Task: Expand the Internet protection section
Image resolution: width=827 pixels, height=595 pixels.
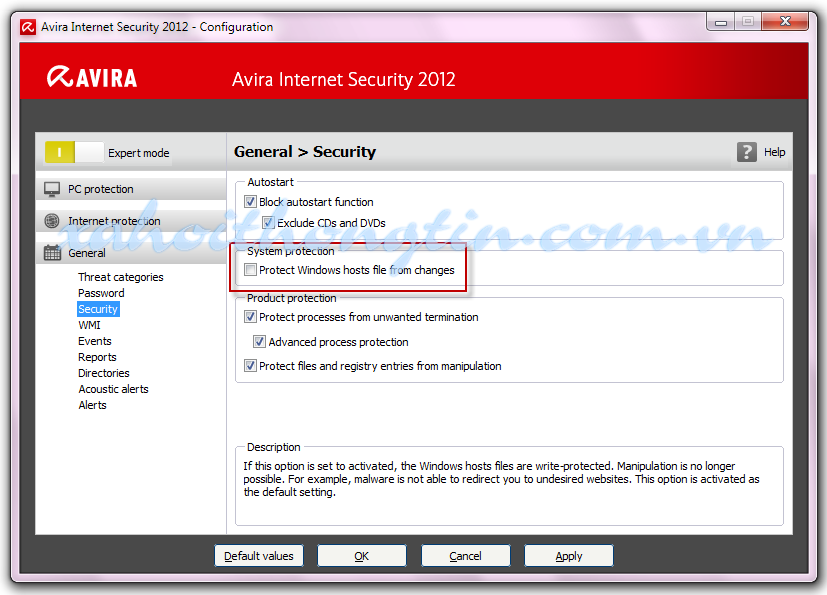Action: (x=131, y=221)
